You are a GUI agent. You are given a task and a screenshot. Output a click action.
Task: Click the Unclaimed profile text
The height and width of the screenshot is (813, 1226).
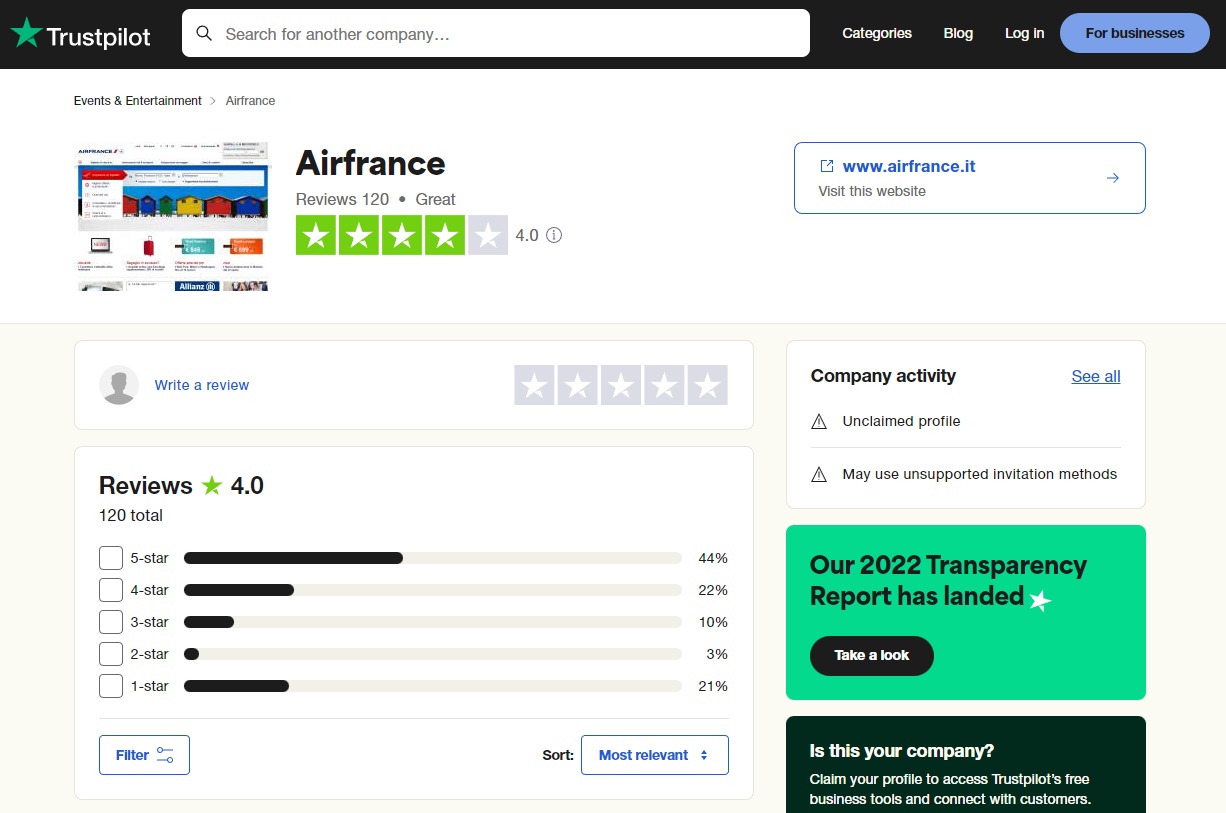[x=901, y=422]
